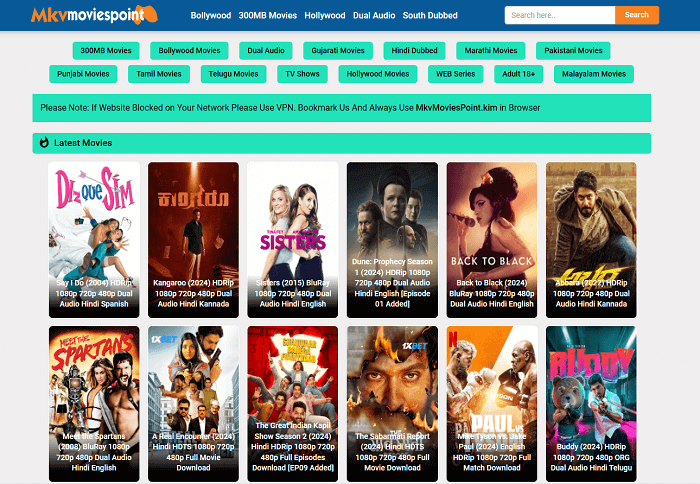Open the Bollywood Movies category tag
The height and width of the screenshot is (484, 700).
coord(189,50)
